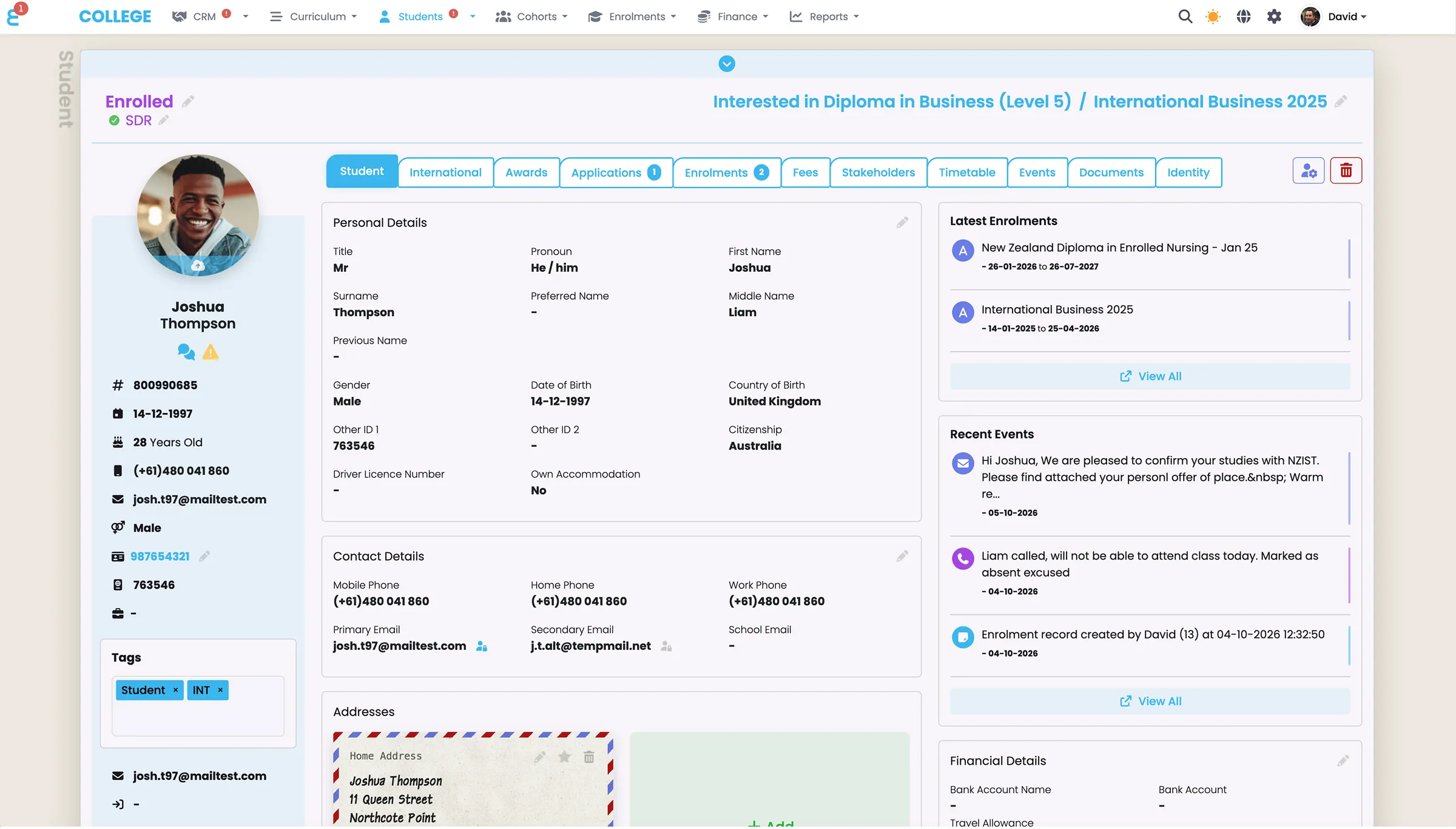Click View All under Recent Events

click(x=1150, y=701)
